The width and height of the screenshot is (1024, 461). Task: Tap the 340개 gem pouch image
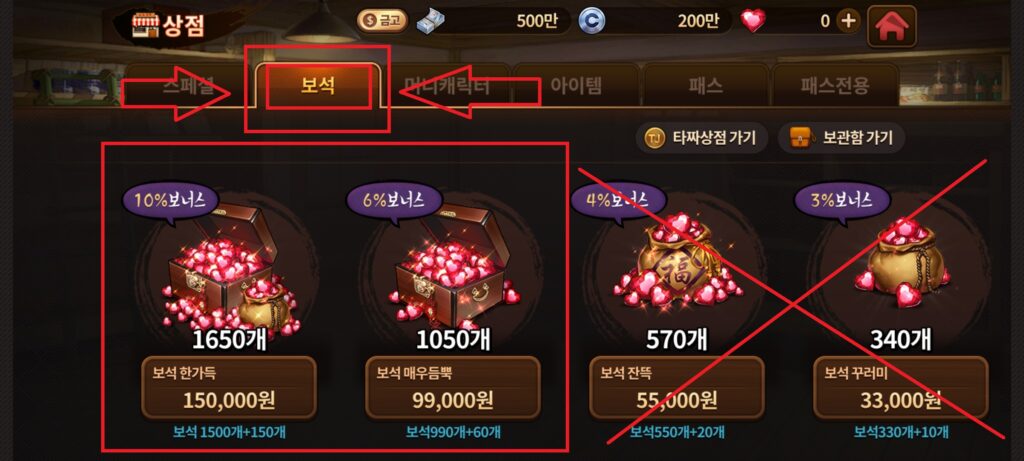[901, 264]
